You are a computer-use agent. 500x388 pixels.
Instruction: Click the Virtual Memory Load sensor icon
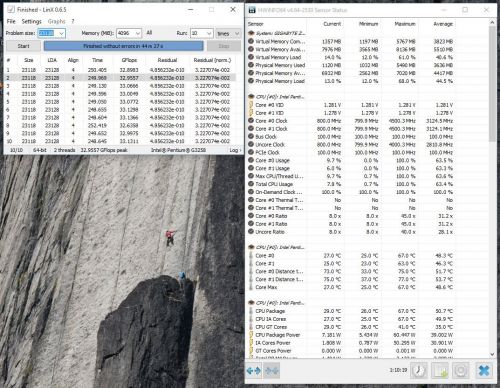pos(251,57)
